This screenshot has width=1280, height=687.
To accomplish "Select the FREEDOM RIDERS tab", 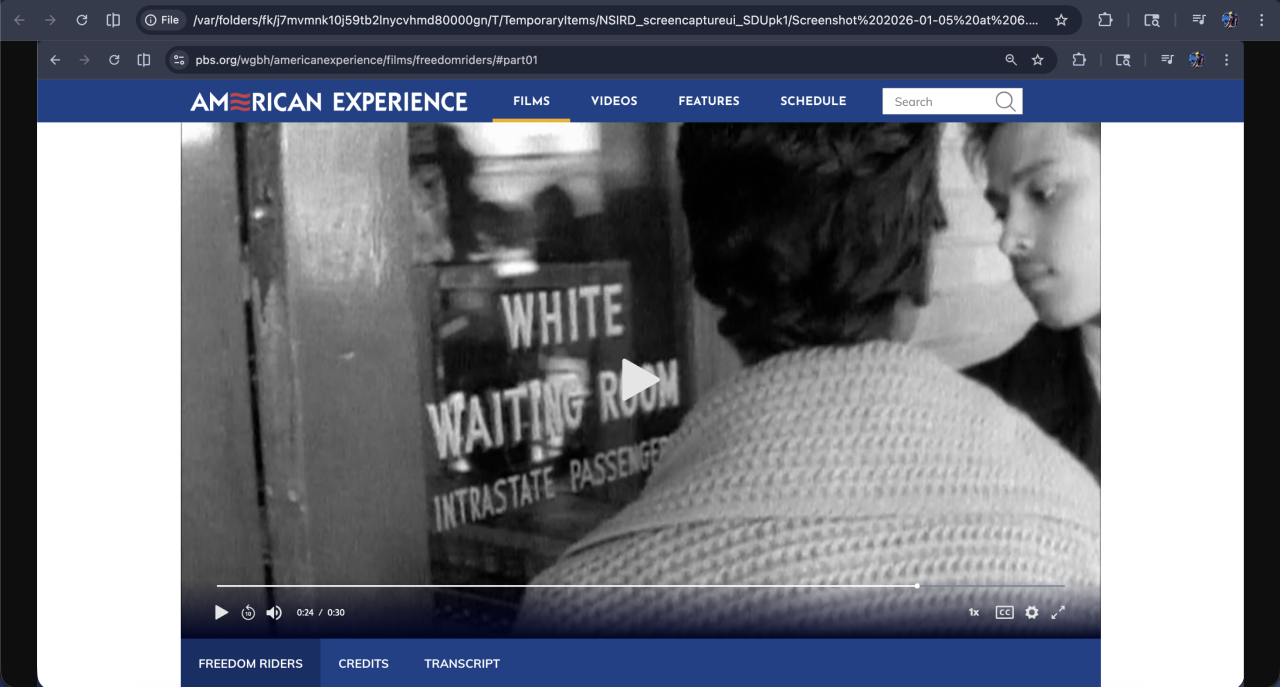I will [251, 663].
